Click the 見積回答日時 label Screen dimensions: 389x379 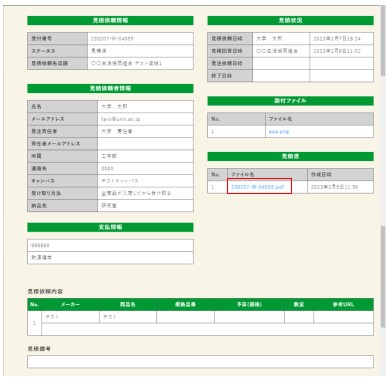pyautogui.click(x=227, y=51)
